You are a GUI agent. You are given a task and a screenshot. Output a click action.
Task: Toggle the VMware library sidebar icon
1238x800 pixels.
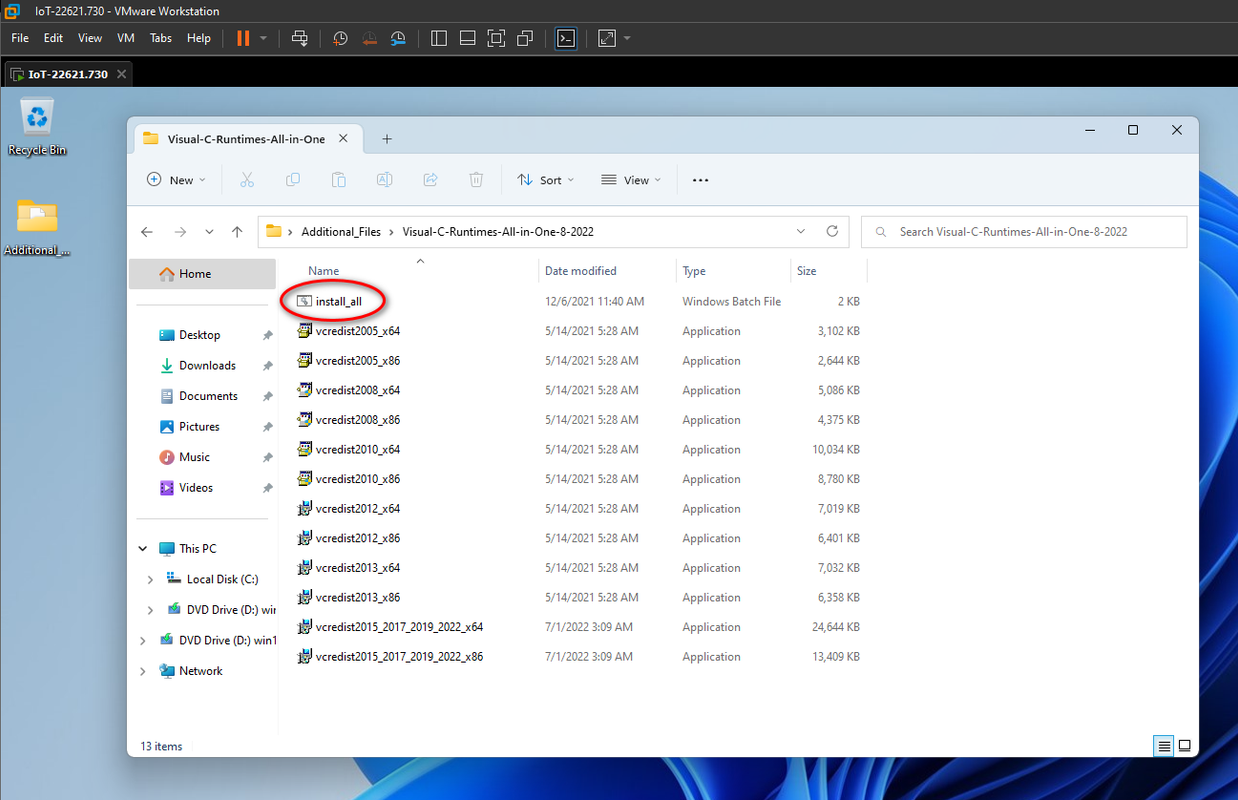tap(438, 38)
